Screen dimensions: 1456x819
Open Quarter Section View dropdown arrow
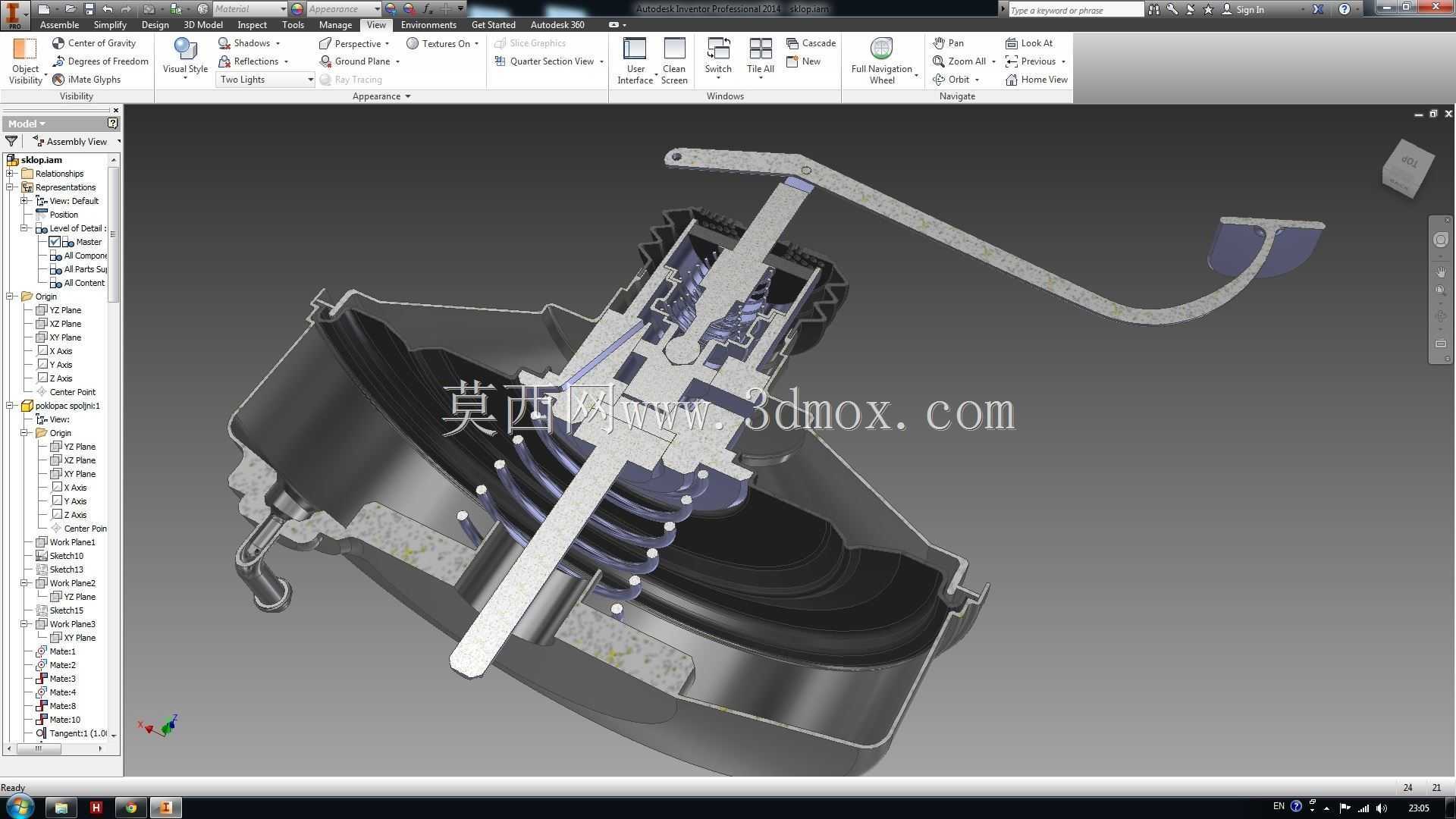pyautogui.click(x=601, y=61)
